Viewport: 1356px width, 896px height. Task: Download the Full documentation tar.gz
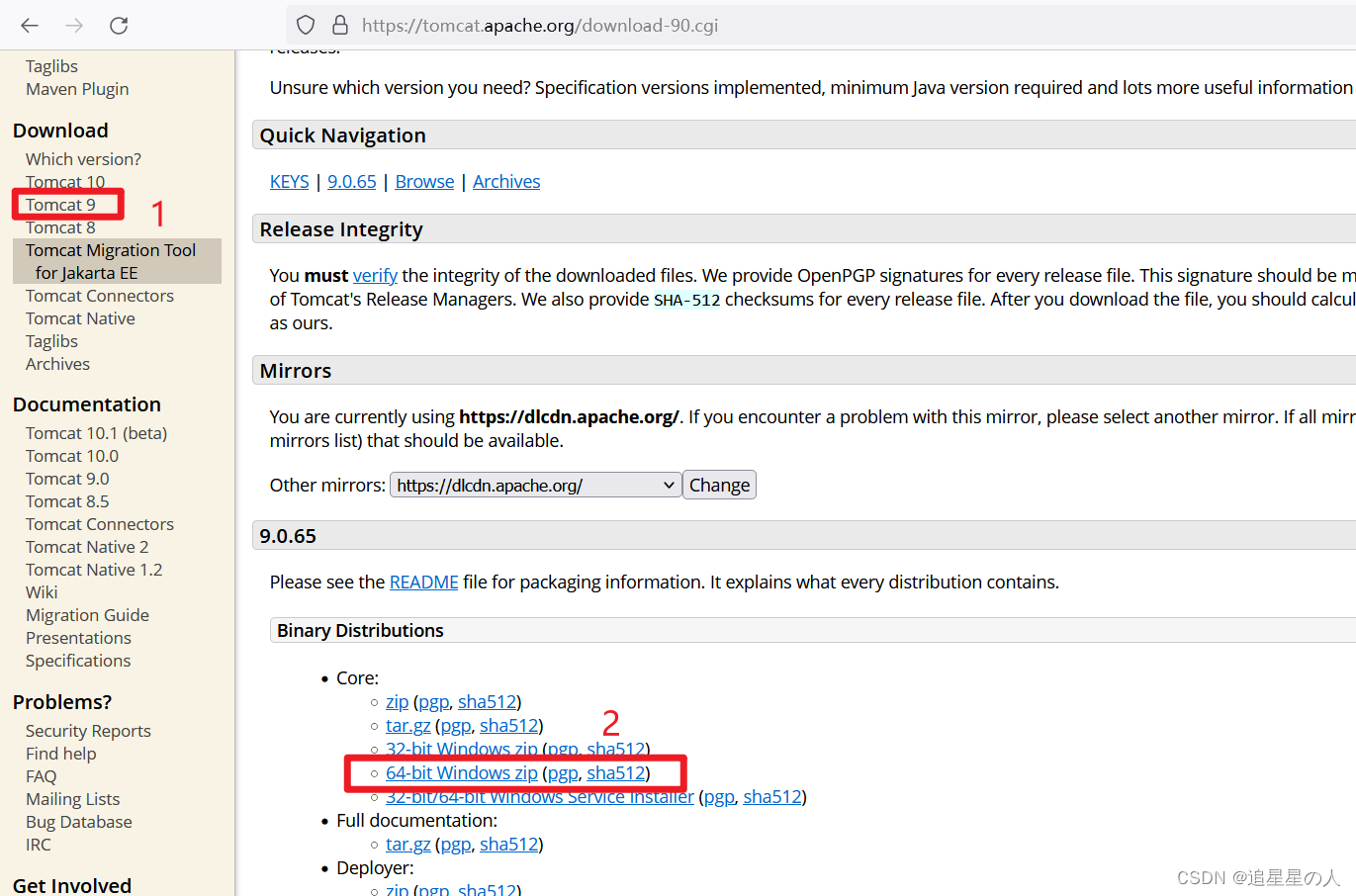click(x=407, y=845)
